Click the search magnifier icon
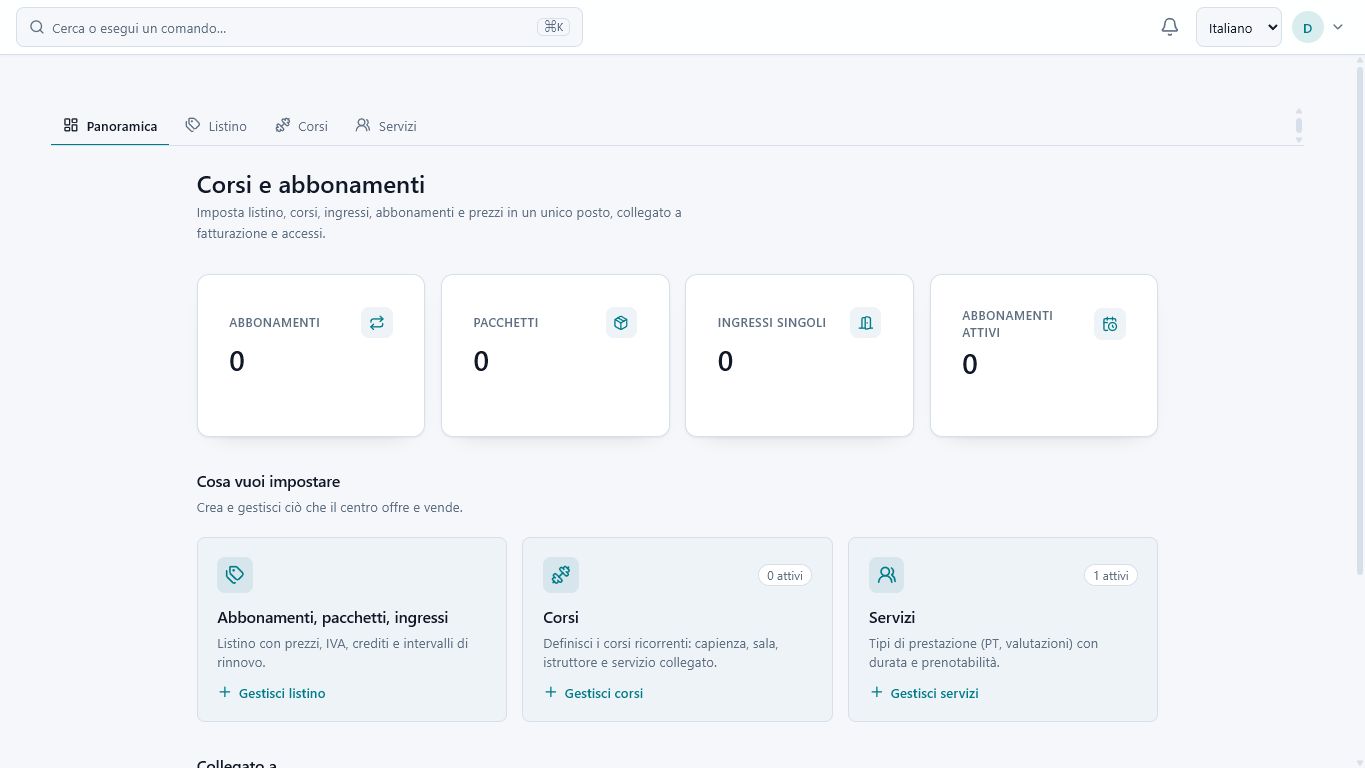The width and height of the screenshot is (1365, 768). pyautogui.click(x=37, y=28)
